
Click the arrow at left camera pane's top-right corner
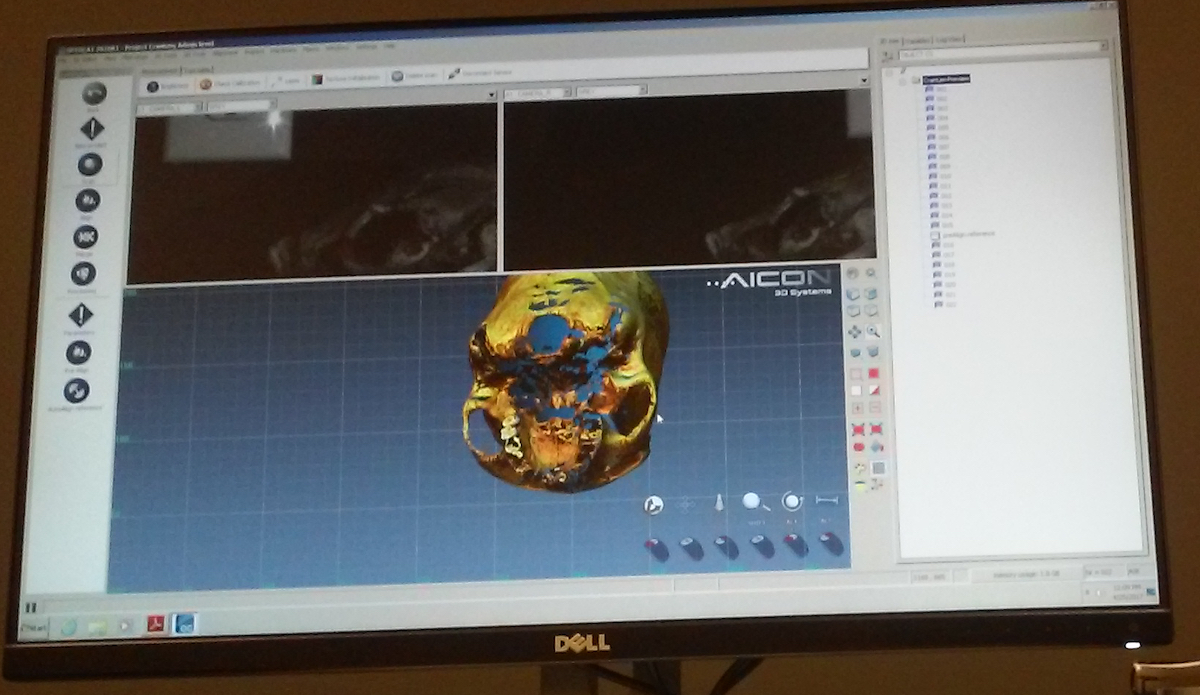[491, 95]
